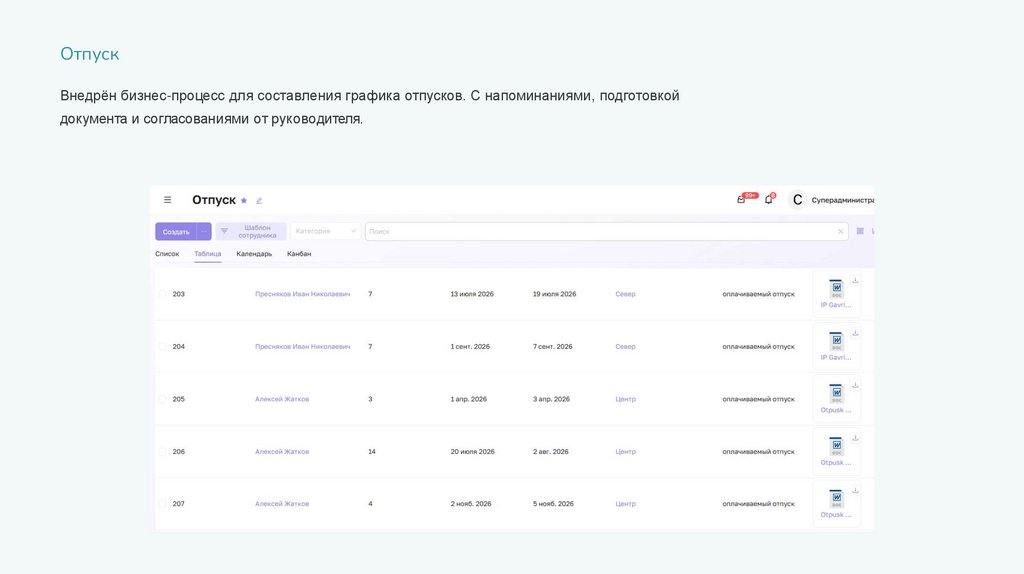Click into the Поиск search field
This screenshot has width=1024, height=574.
600,231
